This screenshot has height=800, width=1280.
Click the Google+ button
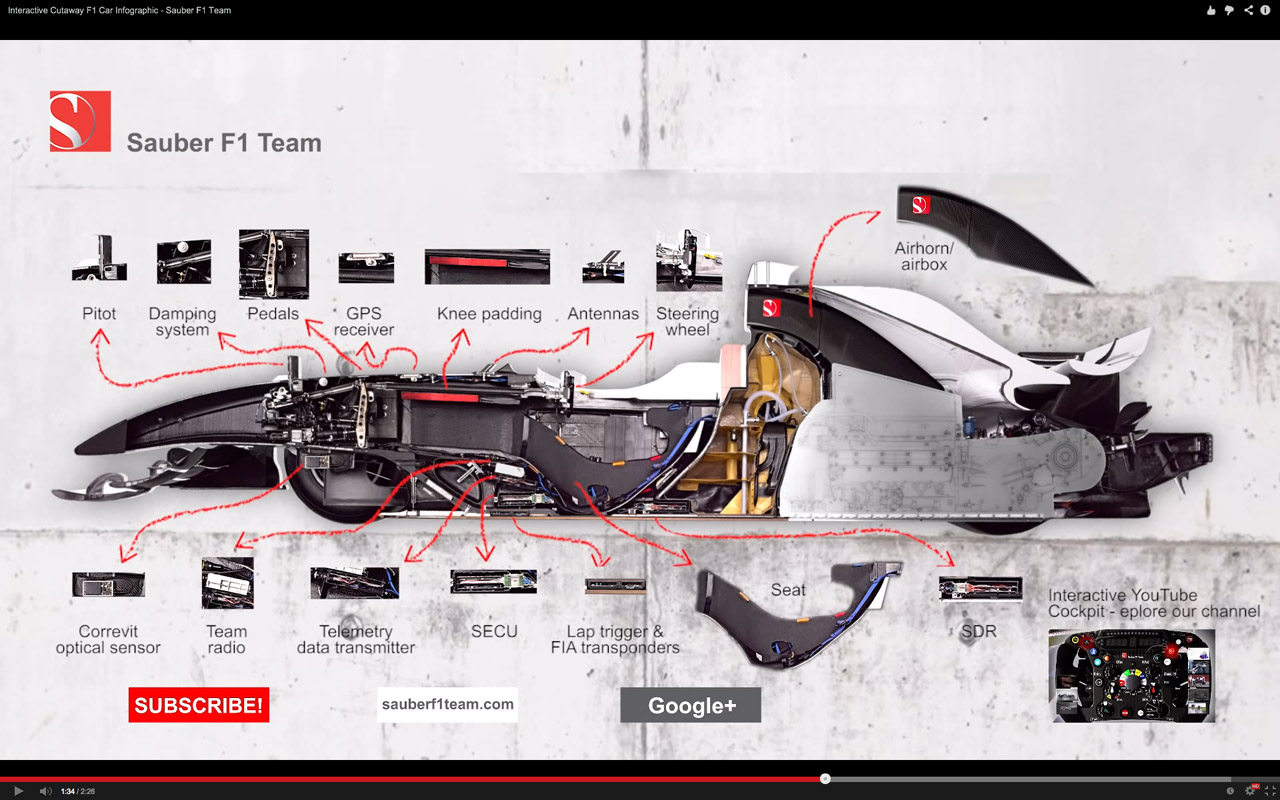click(691, 705)
